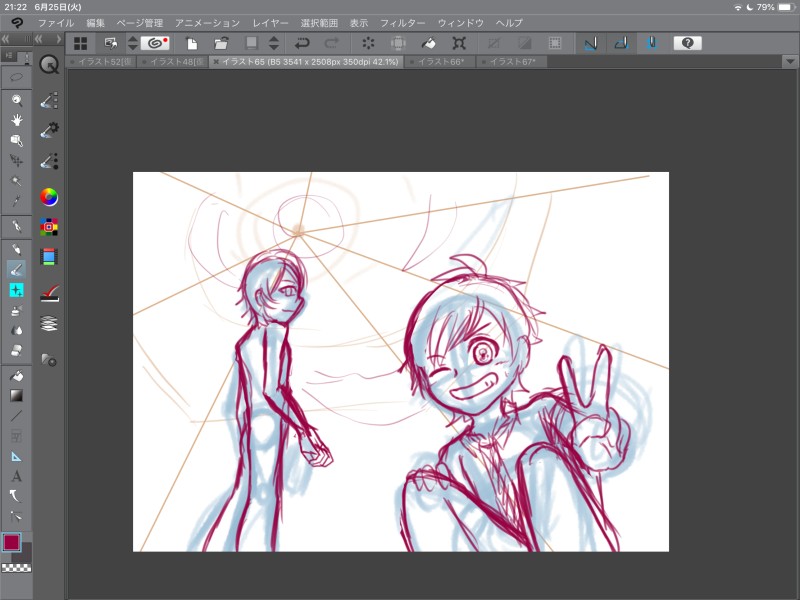Open the Color Wheel palette
The width and height of the screenshot is (800, 600).
49,197
